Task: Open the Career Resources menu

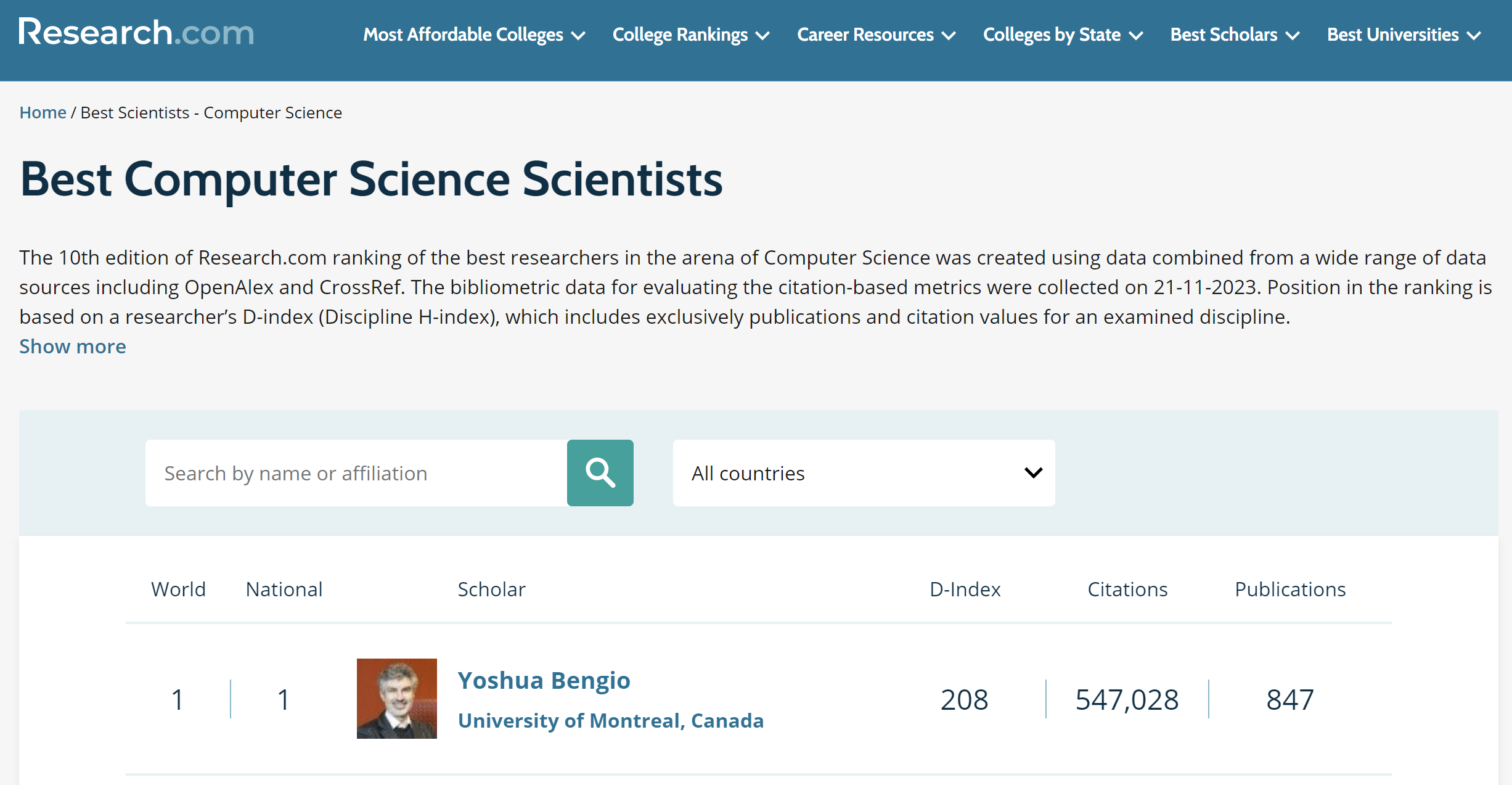Action: click(x=875, y=35)
